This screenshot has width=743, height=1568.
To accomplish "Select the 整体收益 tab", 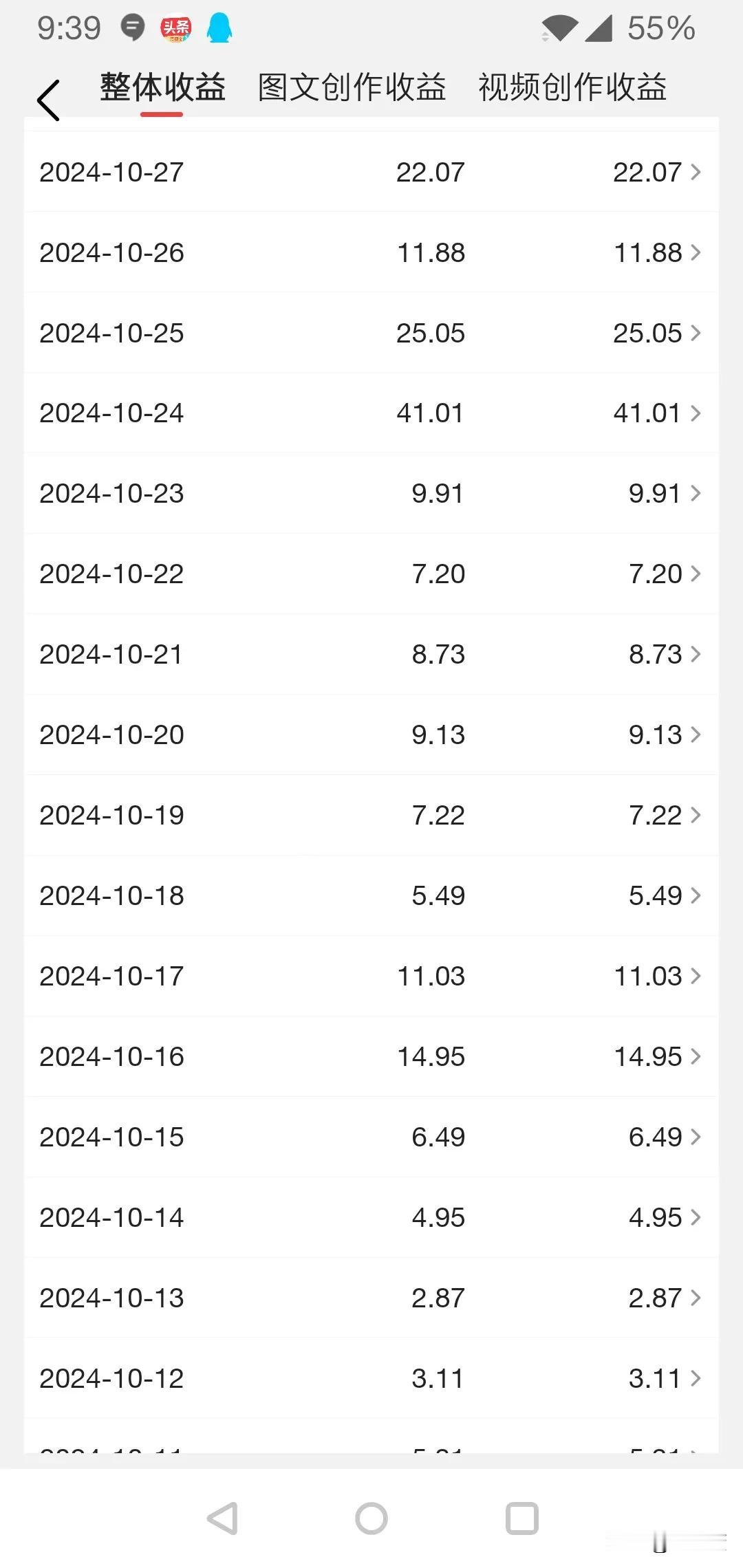I will click(x=162, y=87).
